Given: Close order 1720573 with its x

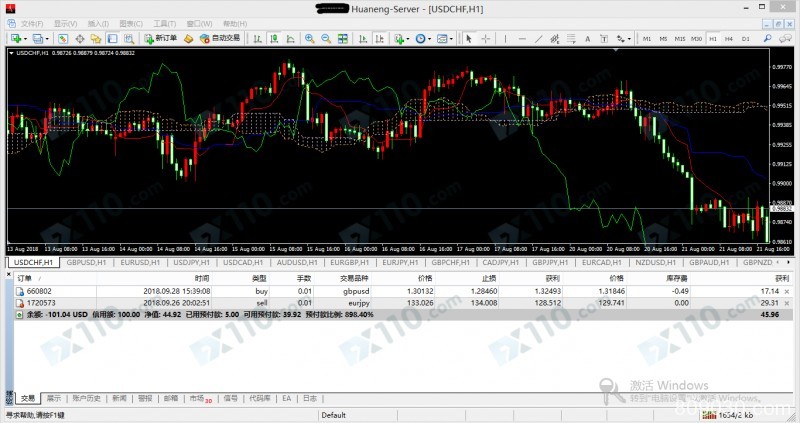Looking at the screenshot, I should [x=787, y=303].
